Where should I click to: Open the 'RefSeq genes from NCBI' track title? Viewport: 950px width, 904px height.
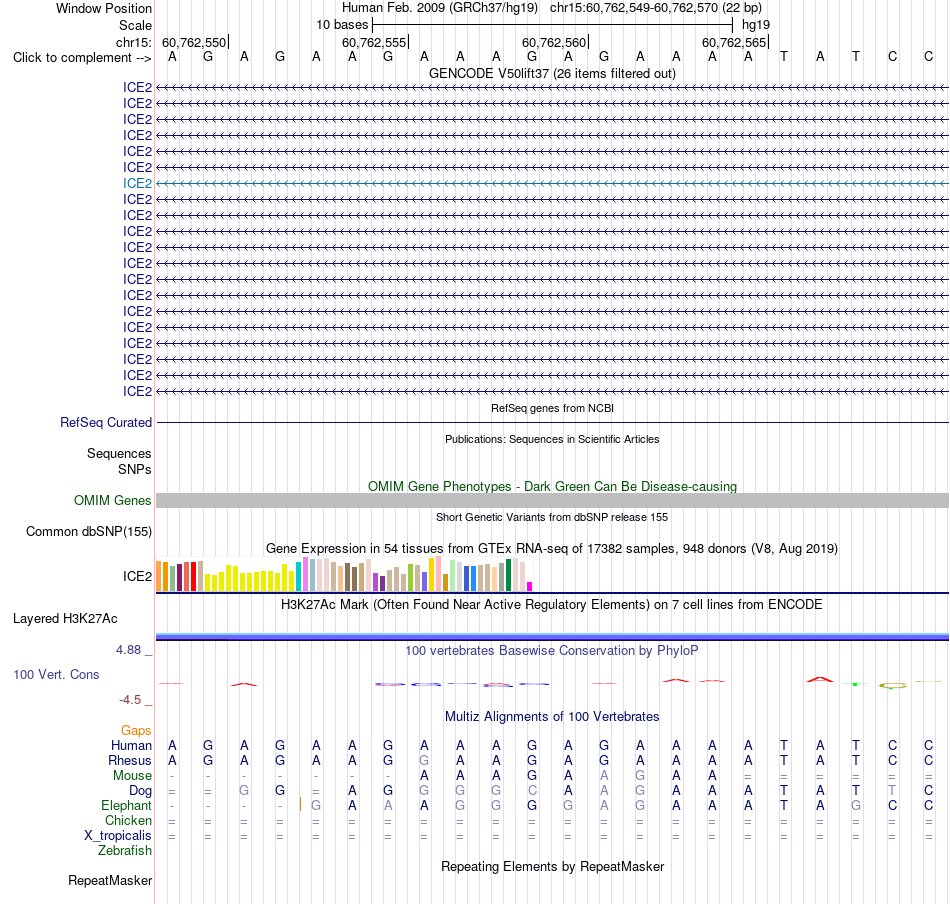(552, 408)
